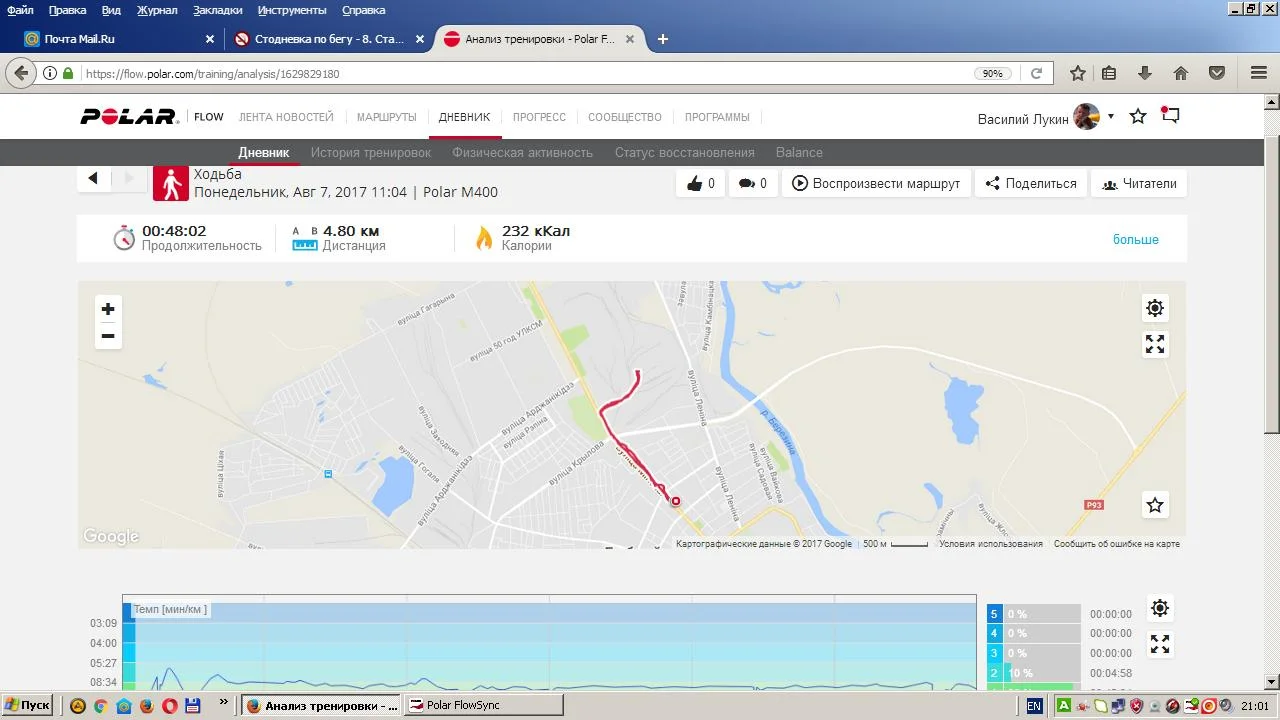
Task: Show bookmarks list in the Firefox toolbar
Action: (1109, 73)
